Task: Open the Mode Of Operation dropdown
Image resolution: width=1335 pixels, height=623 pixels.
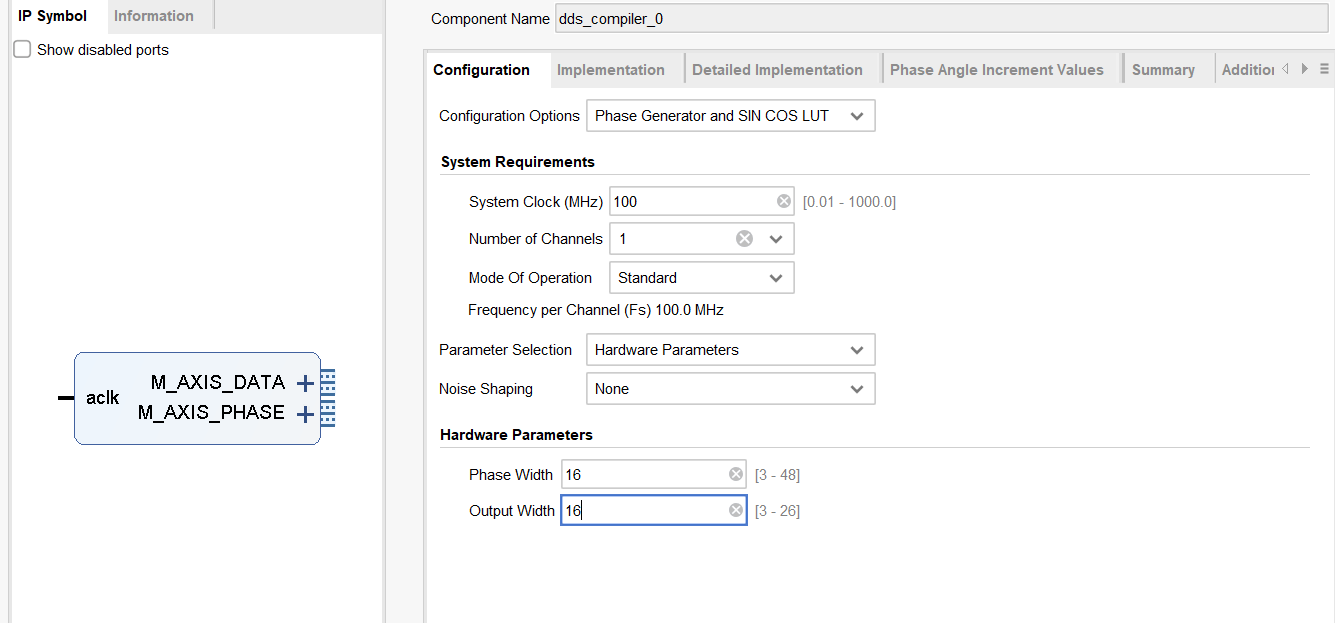Action: click(x=700, y=278)
